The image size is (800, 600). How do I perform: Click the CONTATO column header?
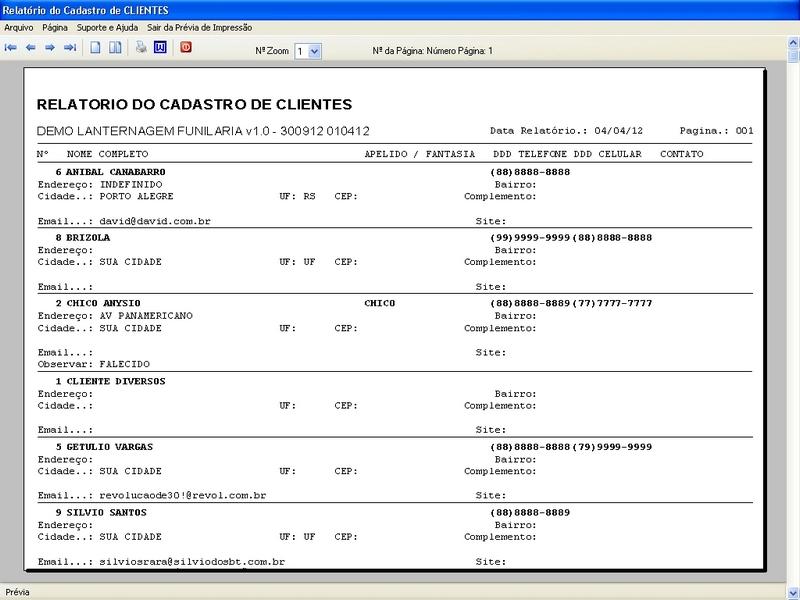point(682,154)
